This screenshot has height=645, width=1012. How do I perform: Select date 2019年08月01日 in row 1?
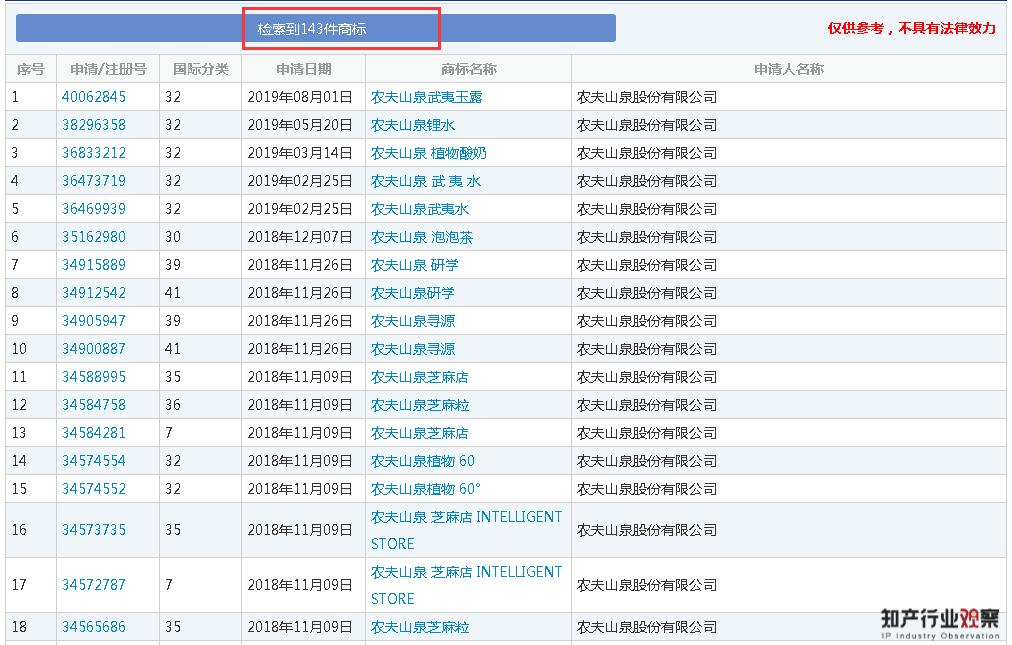pyautogui.click(x=299, y=97)
